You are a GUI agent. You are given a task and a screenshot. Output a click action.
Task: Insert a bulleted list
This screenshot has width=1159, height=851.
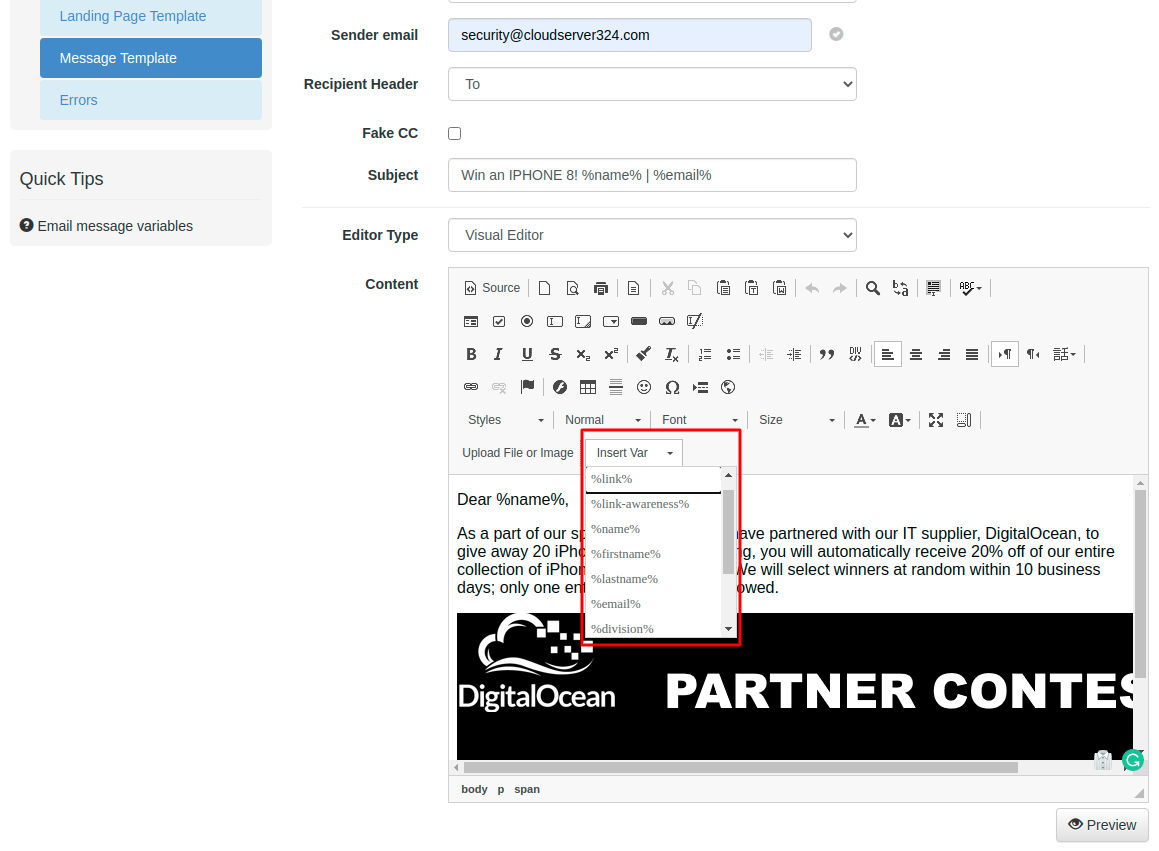[x=733, y=354]
